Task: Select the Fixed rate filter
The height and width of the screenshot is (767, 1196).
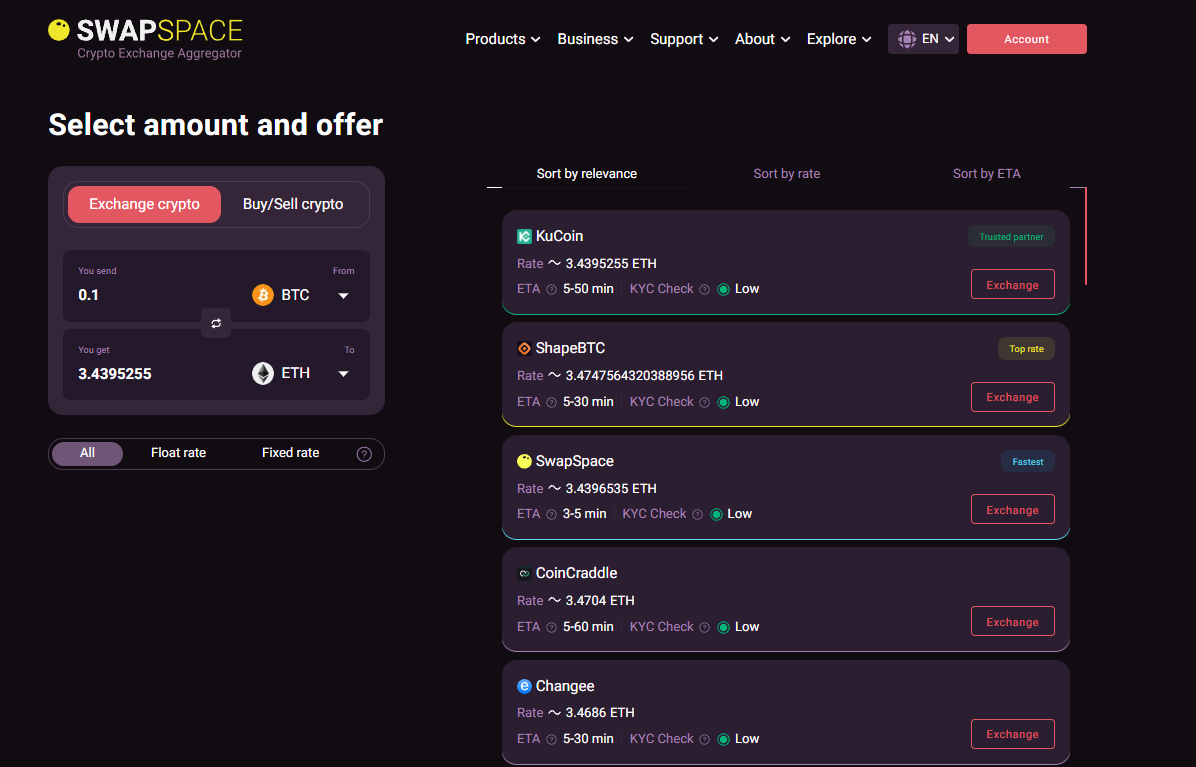Action: [x=290, y=453]
